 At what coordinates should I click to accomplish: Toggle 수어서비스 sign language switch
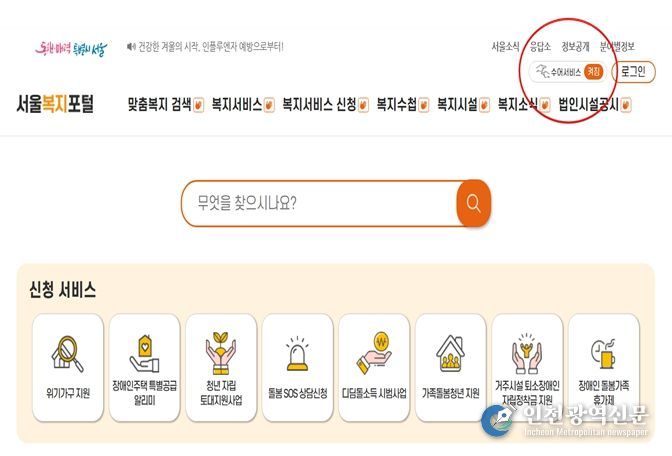point(594,72)
